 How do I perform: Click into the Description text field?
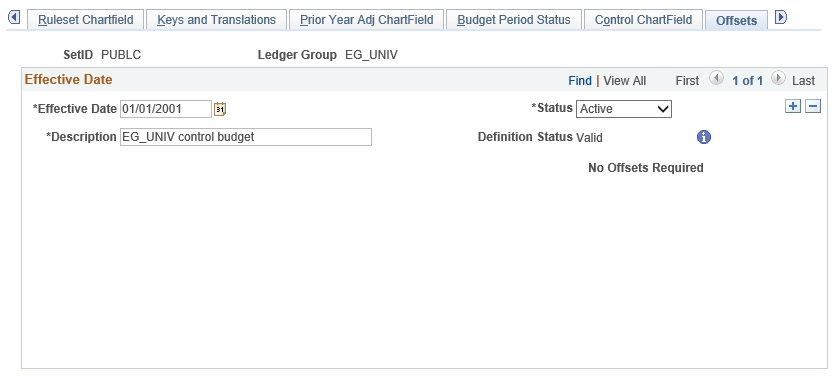[246, 137]
